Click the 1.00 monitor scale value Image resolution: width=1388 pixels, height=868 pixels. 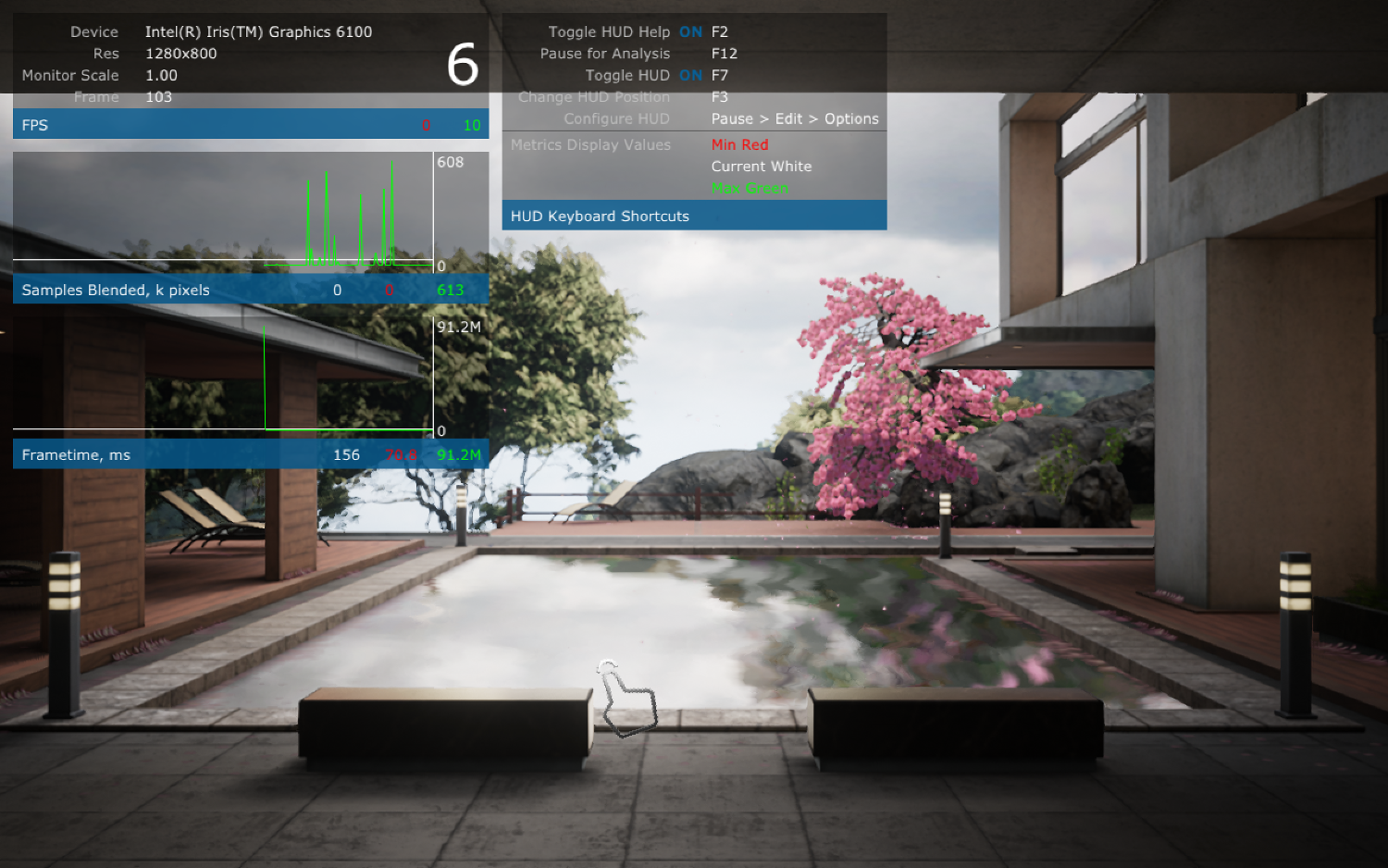coord(161,75)
